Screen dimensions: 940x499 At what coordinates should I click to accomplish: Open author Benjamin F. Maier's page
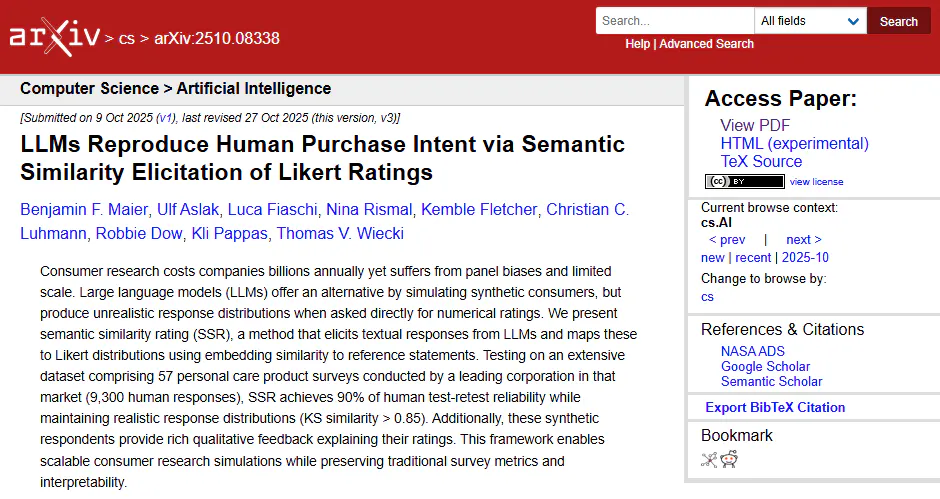point(83,209)
